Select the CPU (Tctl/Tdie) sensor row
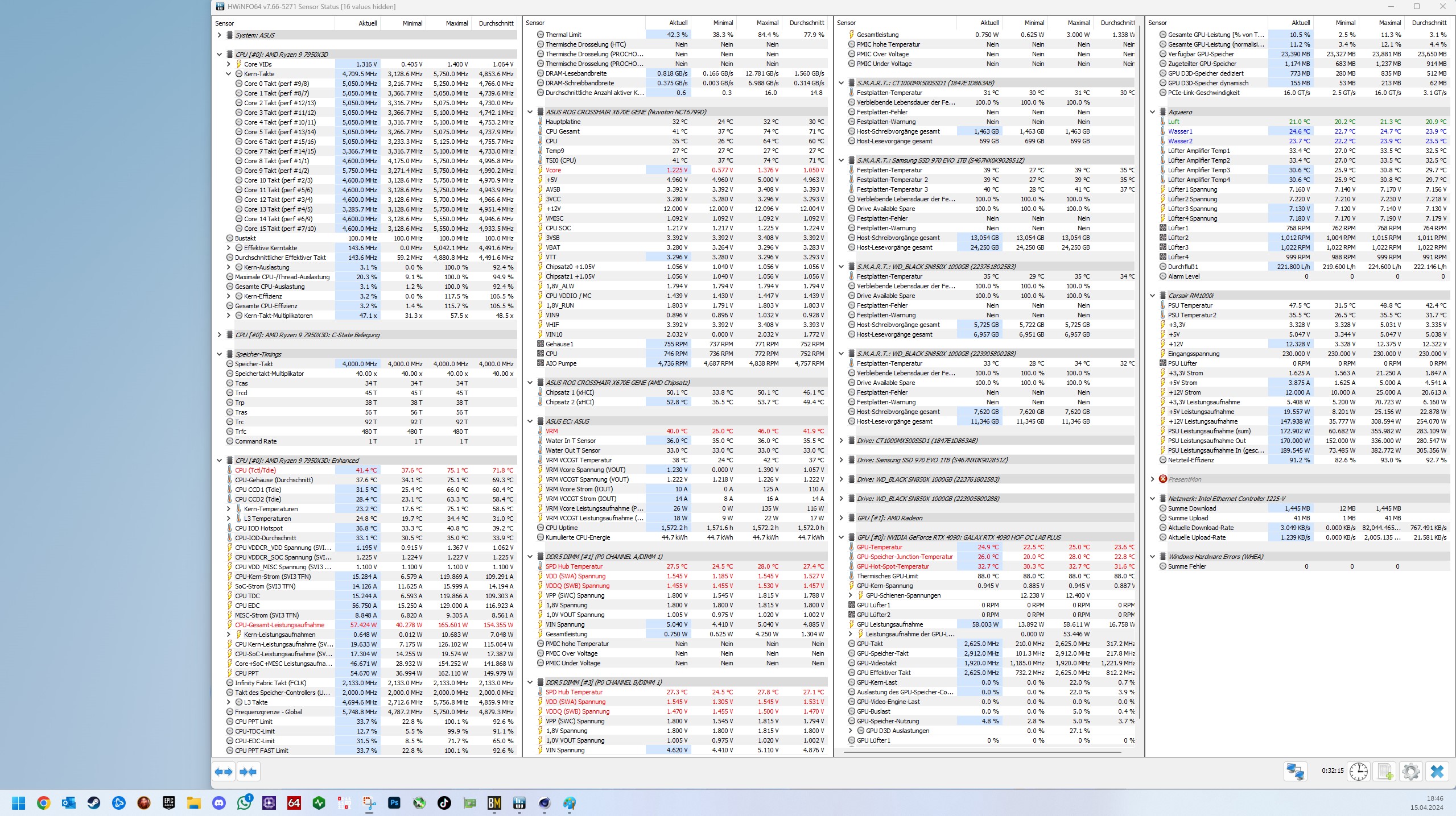The width and height of the screenshot is (1456, 816). point(255,470)
